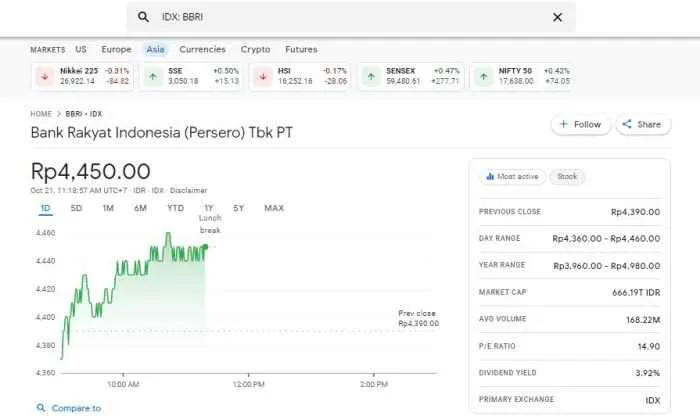Click the Year range value
The height and width of the screenshot is (416, 700).
(x=606, y=266)
